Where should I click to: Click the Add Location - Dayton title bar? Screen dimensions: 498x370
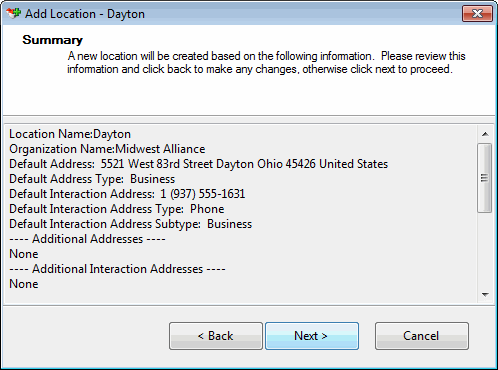click(x=233, y=14)
